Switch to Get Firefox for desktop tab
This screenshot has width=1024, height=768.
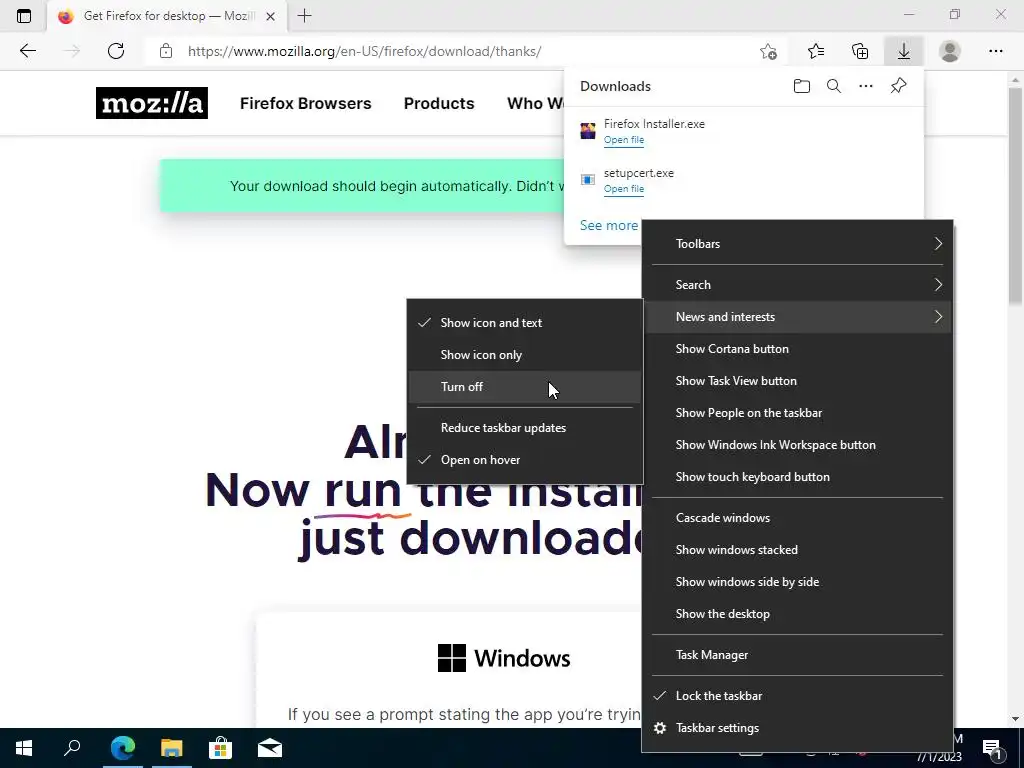coord(167,16)
